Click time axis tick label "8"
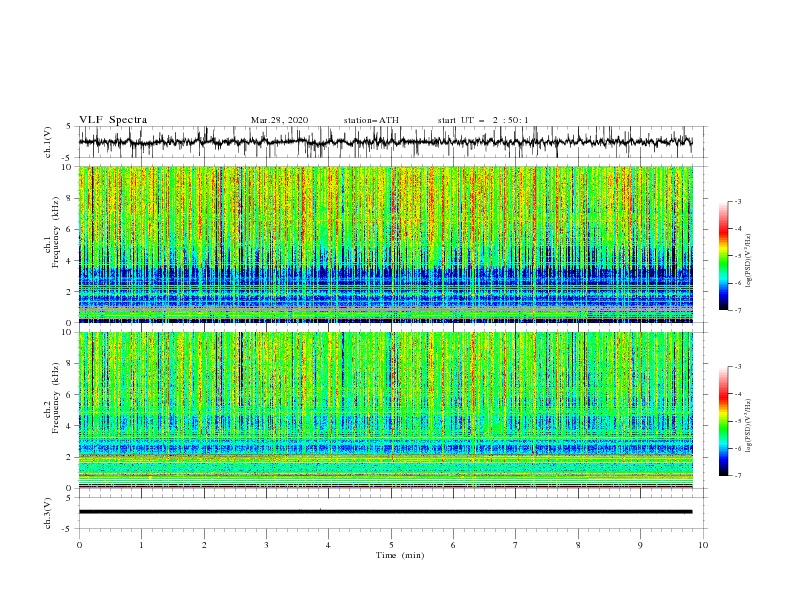 click(x=578, y=545)
